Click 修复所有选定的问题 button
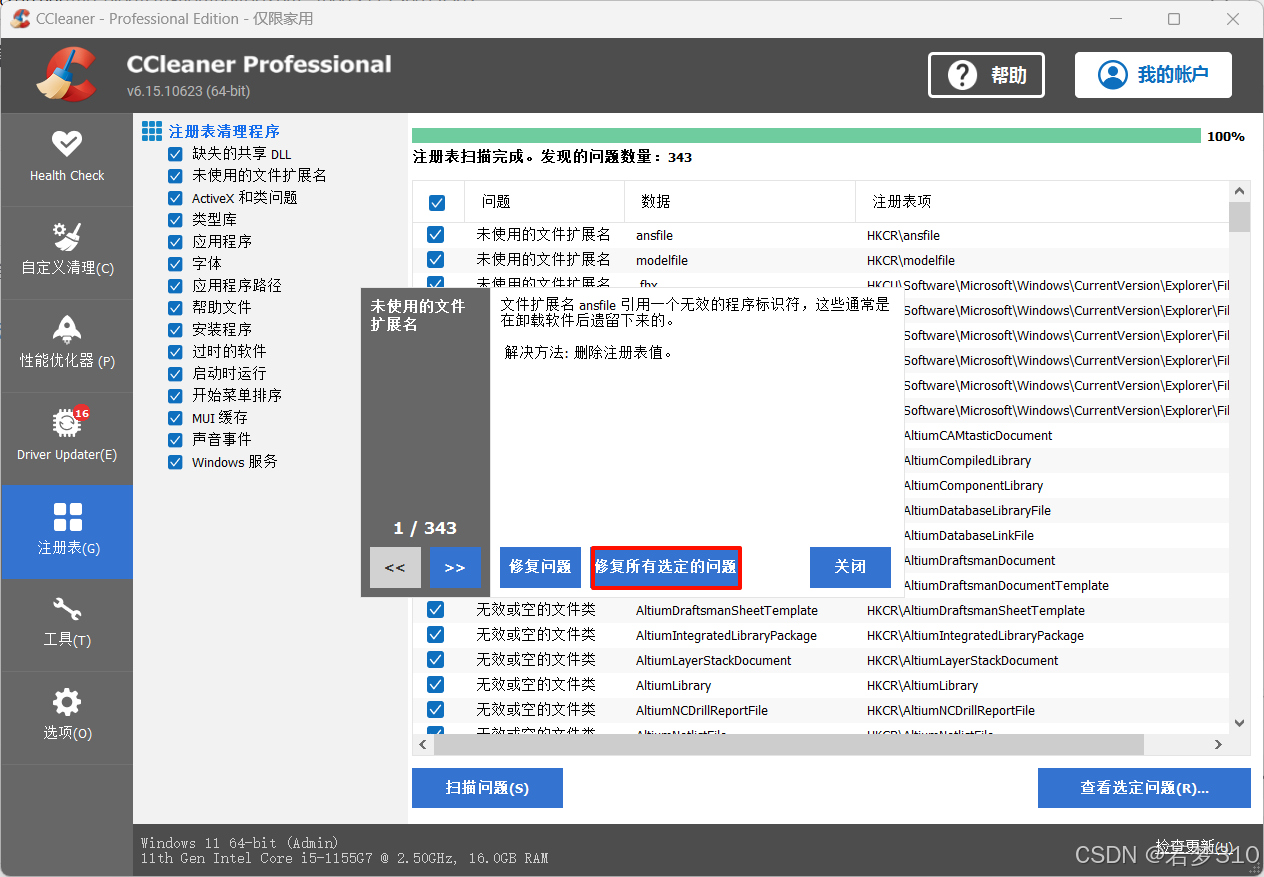Screen dimensions: 1264x877 (x=666, y=567)
